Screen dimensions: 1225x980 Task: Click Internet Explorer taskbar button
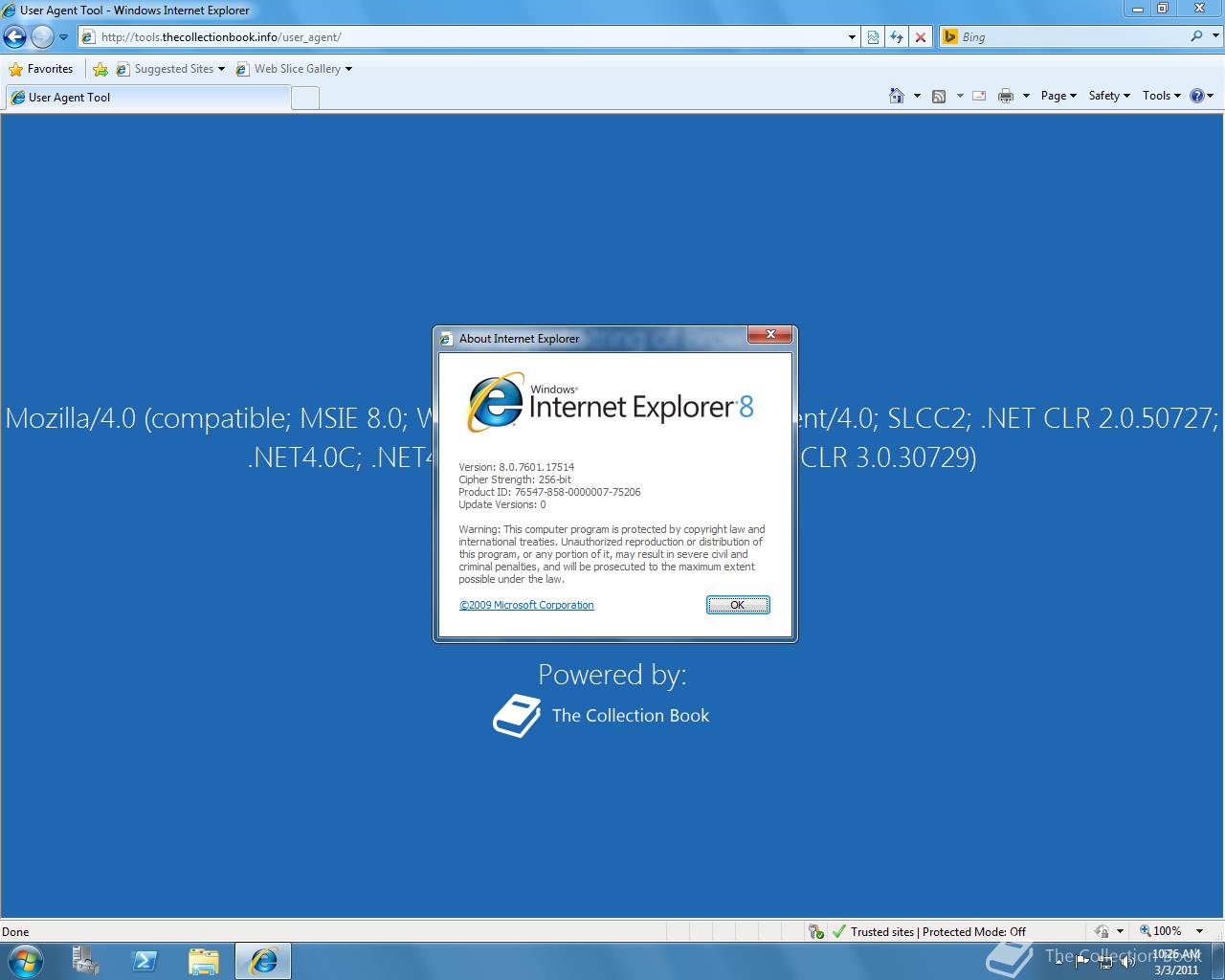tap(263, 961)
